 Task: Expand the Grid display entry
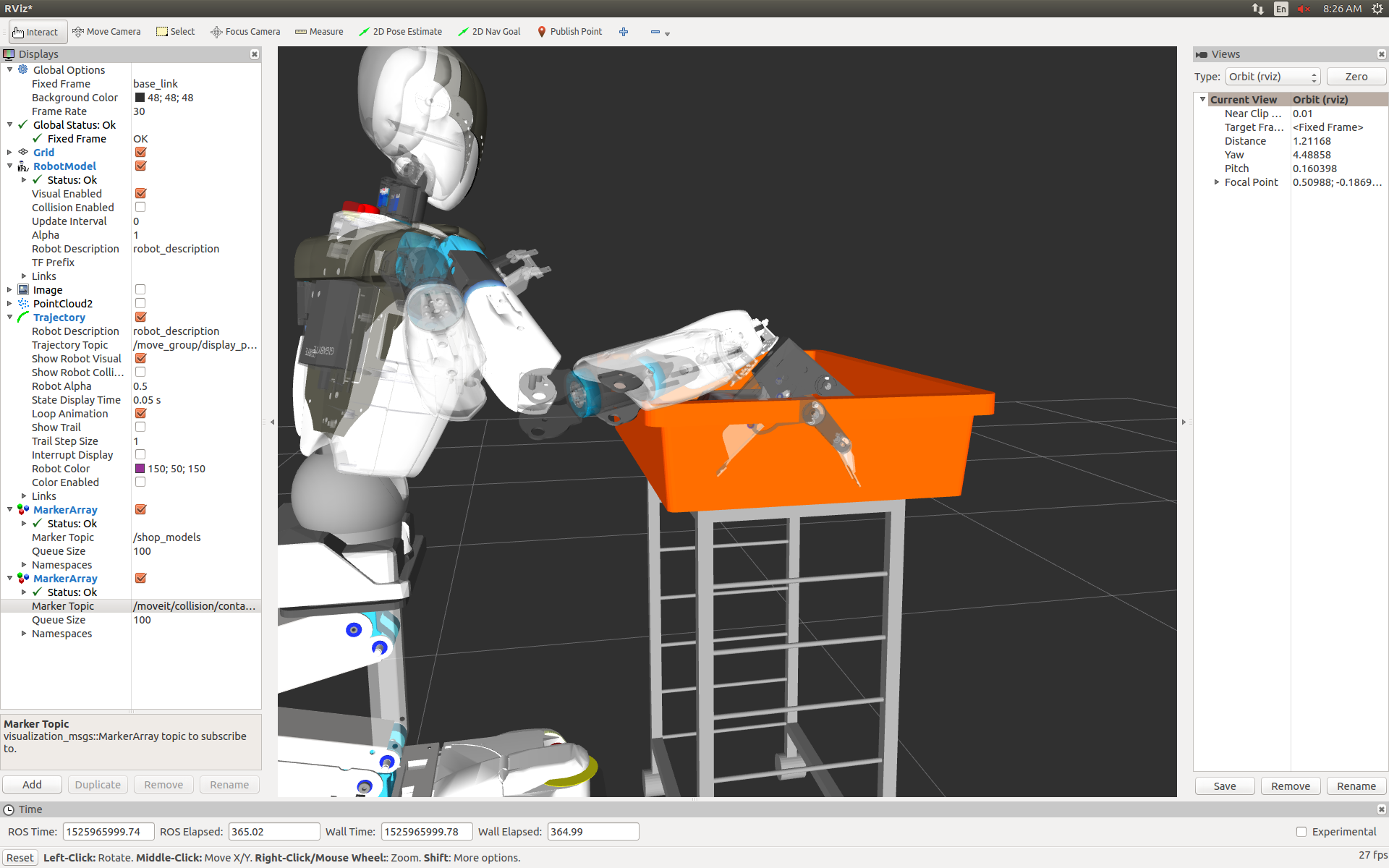pos(9,152)
